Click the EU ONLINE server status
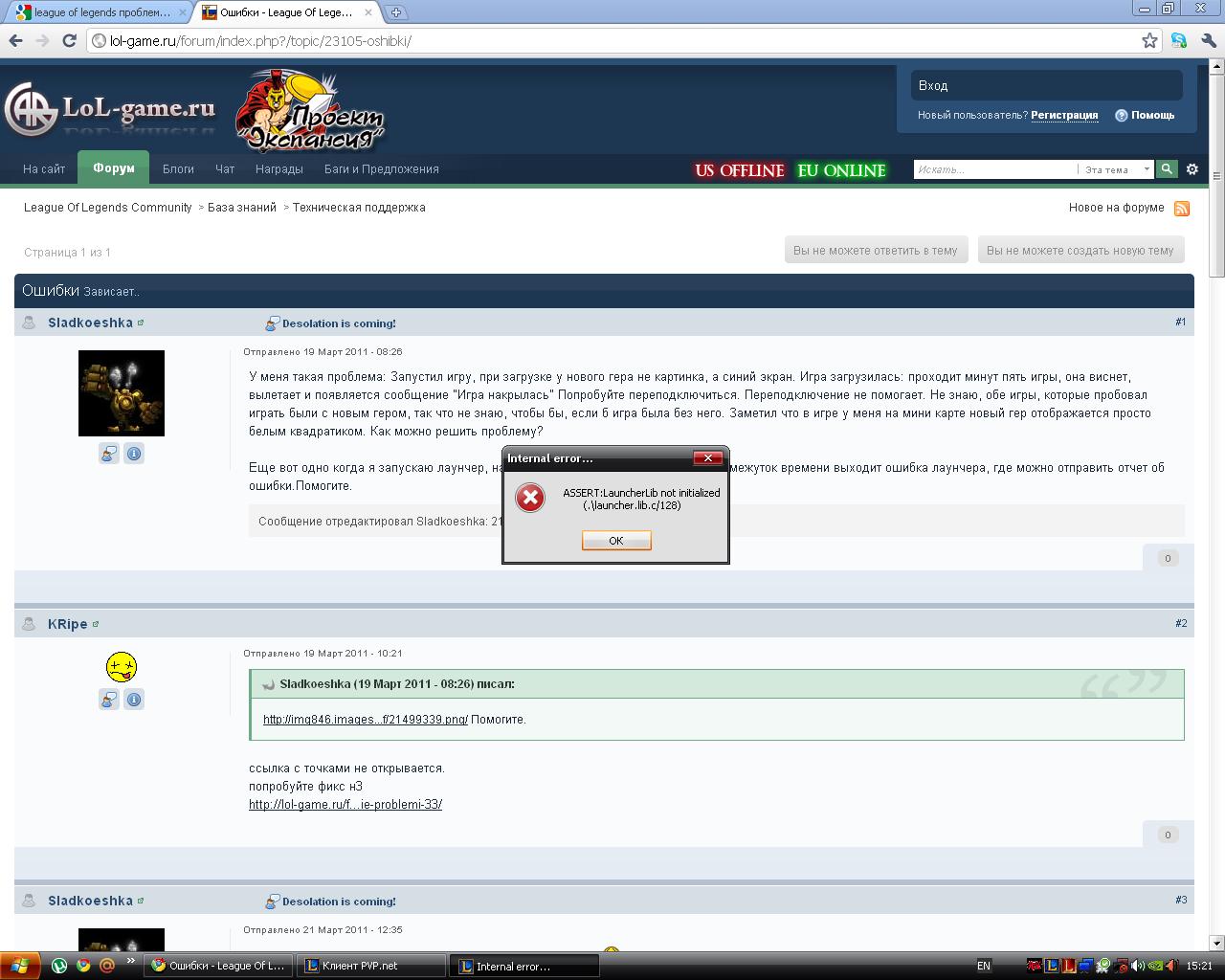The height and width of the screenshot is (980, 1225). pos(842,170)
